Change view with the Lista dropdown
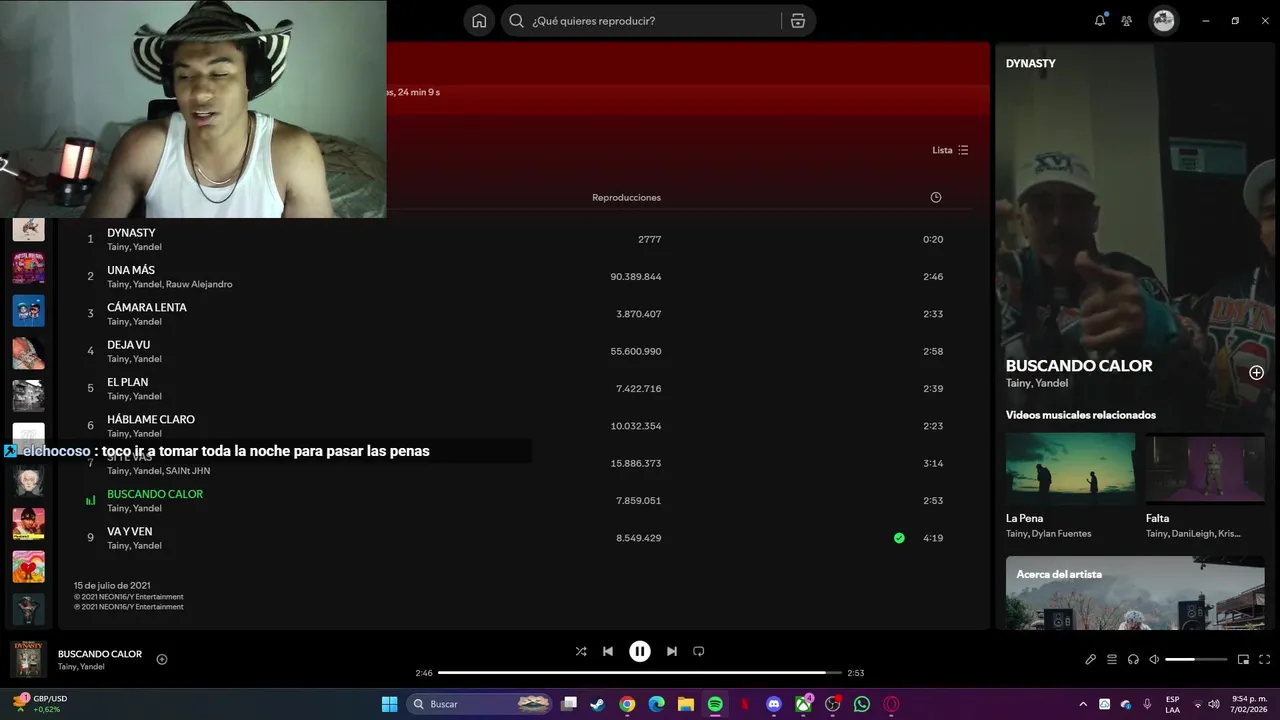This screenshot has height=720, width=1280. 950,150
